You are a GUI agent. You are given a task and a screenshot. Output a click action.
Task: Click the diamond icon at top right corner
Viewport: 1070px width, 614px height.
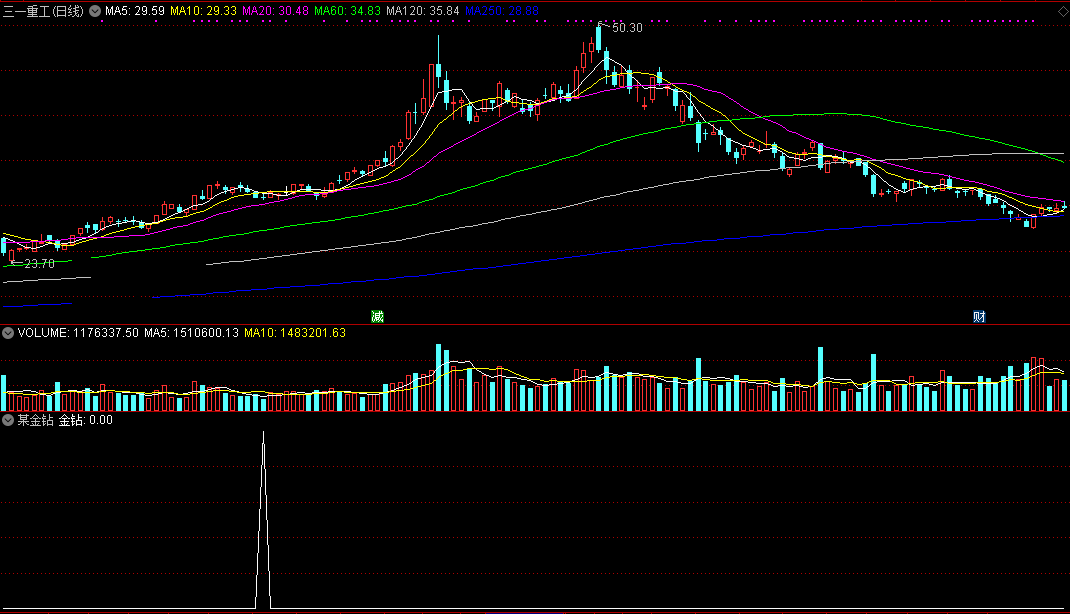1062,12
